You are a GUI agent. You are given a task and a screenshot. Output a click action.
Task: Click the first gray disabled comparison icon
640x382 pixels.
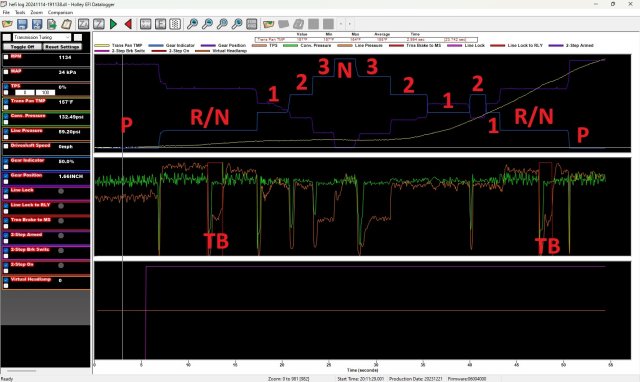pos(284,24)
